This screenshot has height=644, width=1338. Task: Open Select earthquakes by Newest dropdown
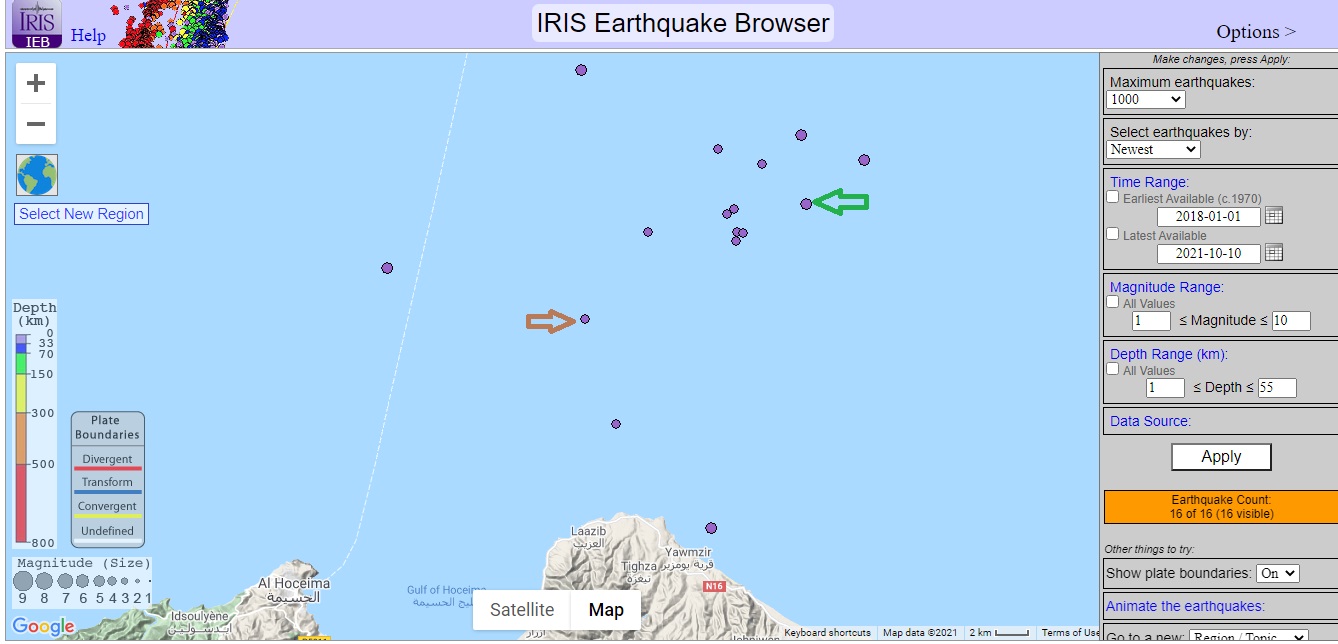[1153, 149]
